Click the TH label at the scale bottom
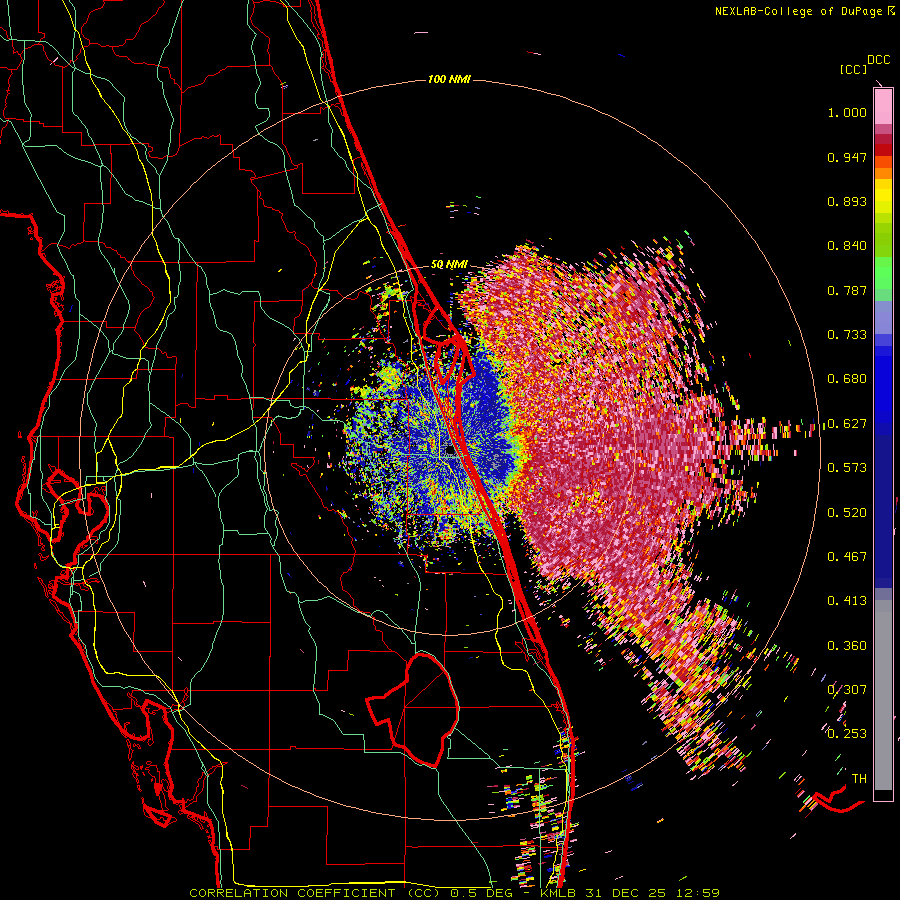900x900 pixels. click(859, 779)
